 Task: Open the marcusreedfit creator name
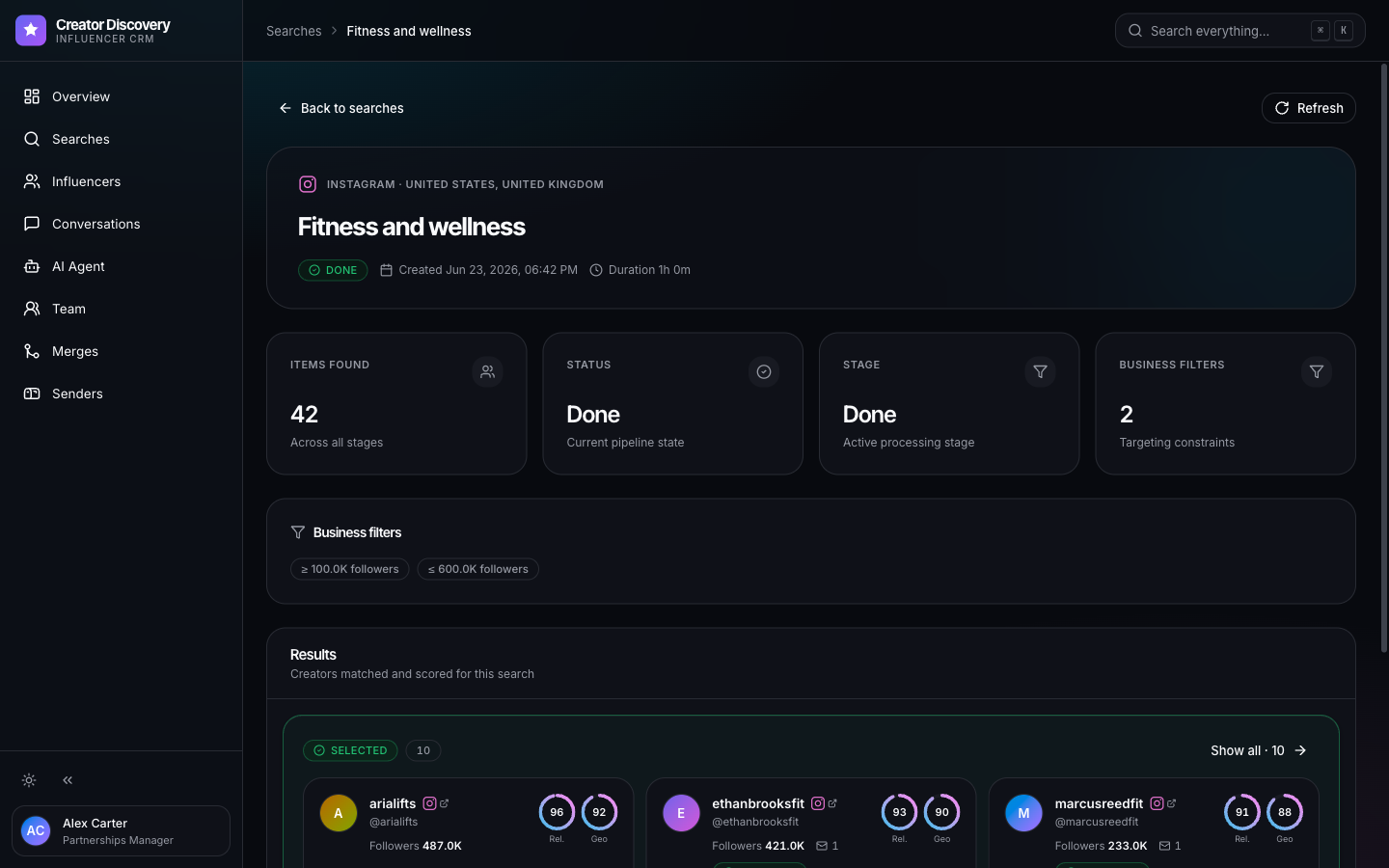click(1099, 803)
